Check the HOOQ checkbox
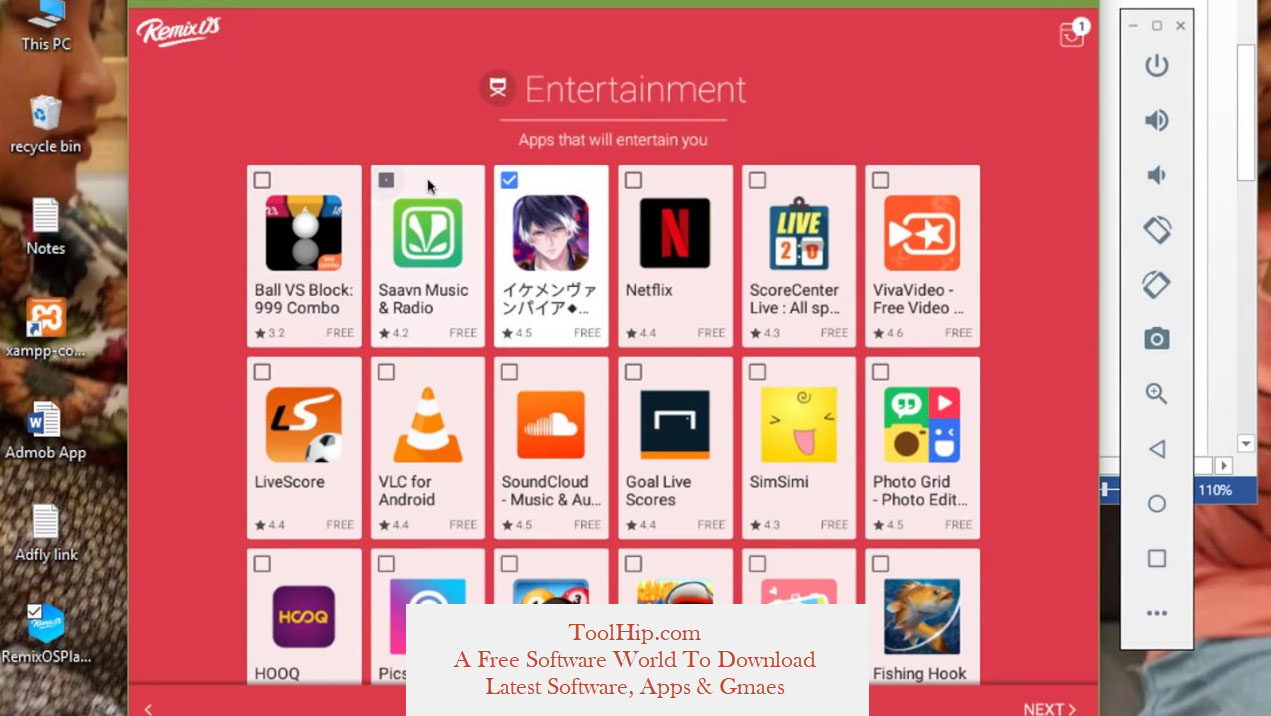Image resolution: width=1271 pixels, height=716 pixels. (x=262, y=564)
